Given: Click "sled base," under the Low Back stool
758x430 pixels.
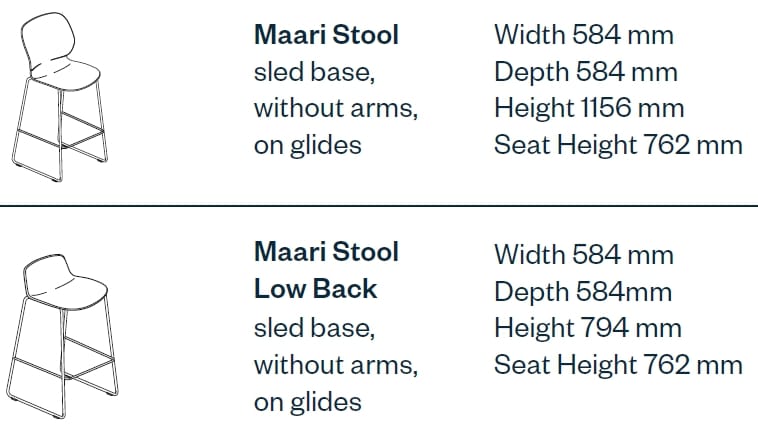Looking at the screenshot, I should tap(317, 327).
